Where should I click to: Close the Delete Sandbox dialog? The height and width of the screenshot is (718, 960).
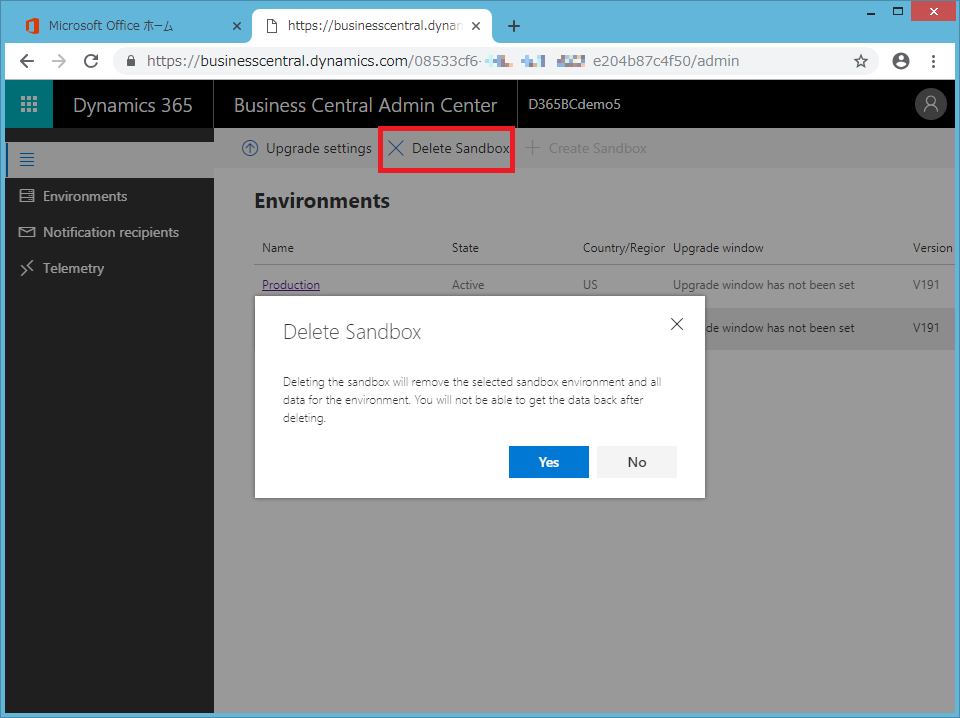(x=677, y=324)
